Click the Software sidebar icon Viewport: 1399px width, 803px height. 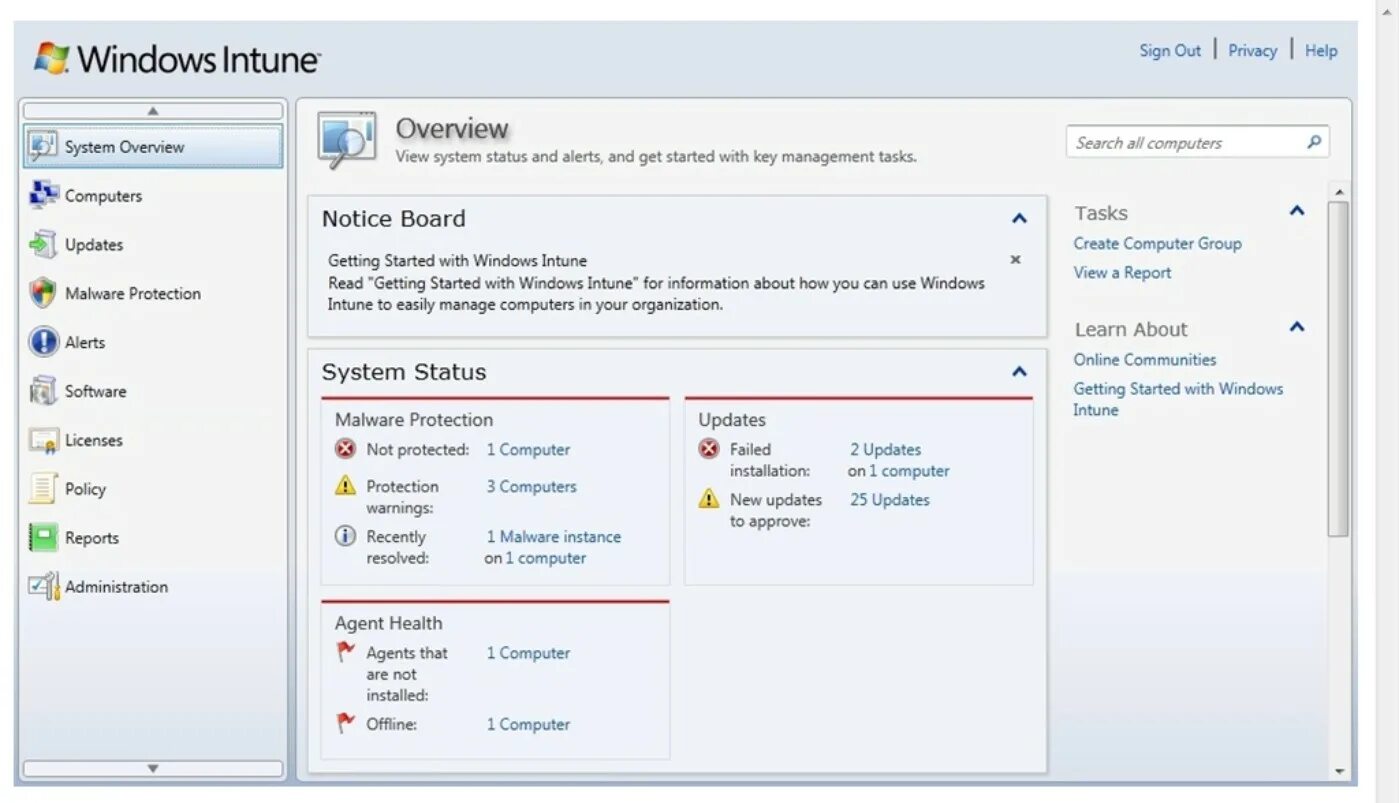(43, 391)
